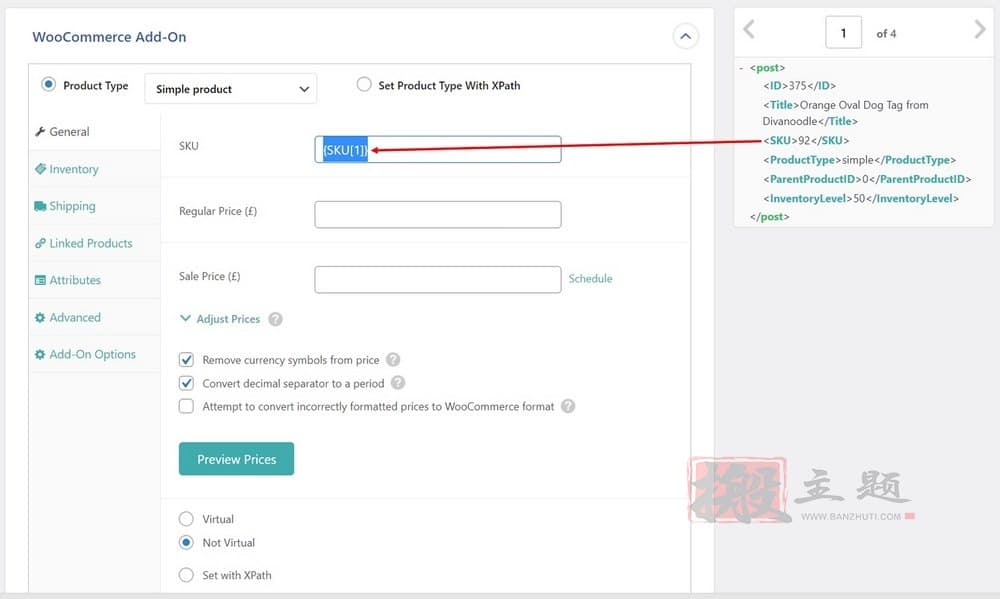Uncheck Remove currency symbols from price

tap(186, 360)
